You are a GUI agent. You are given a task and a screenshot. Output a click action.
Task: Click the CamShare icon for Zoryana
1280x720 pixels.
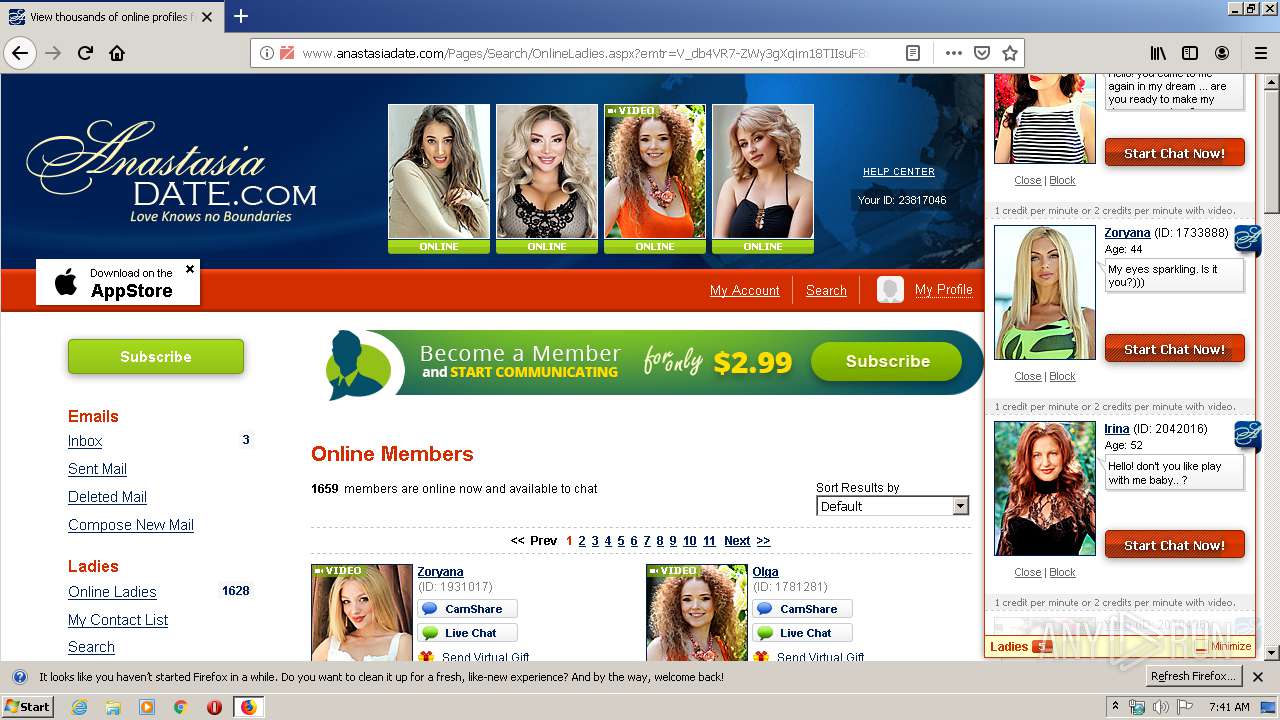click(430, 609)
